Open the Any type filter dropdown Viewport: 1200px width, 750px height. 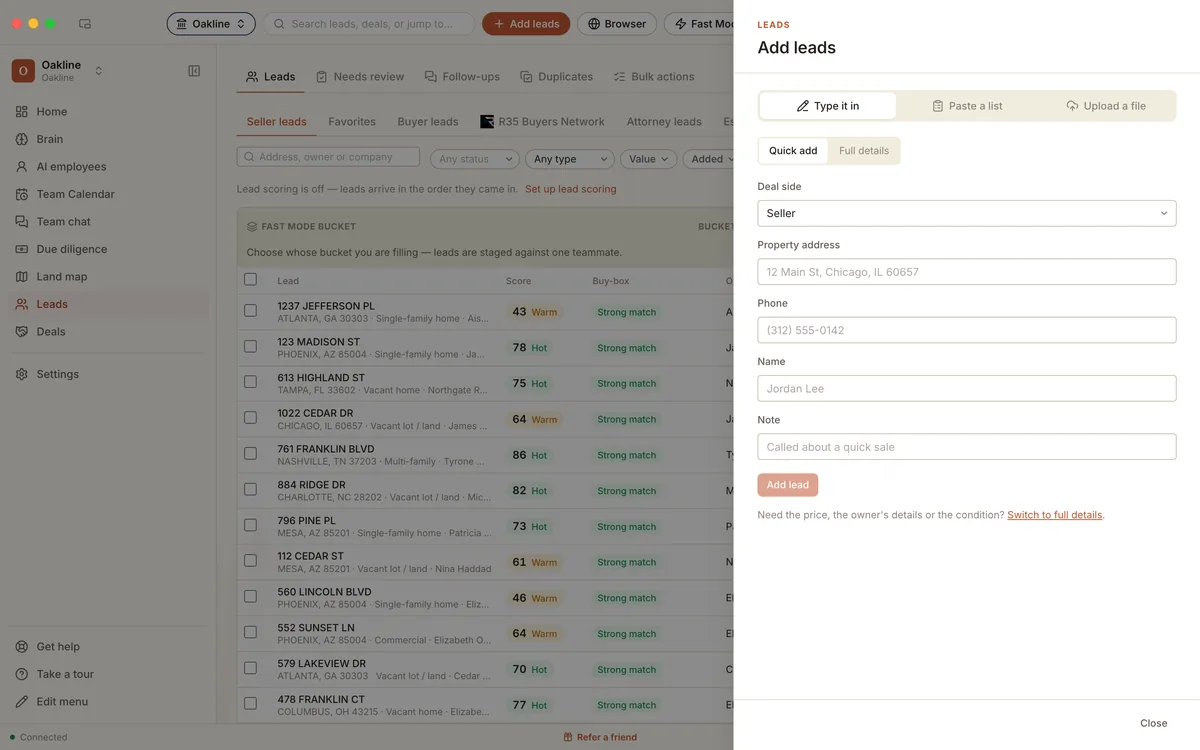[569, 159]
